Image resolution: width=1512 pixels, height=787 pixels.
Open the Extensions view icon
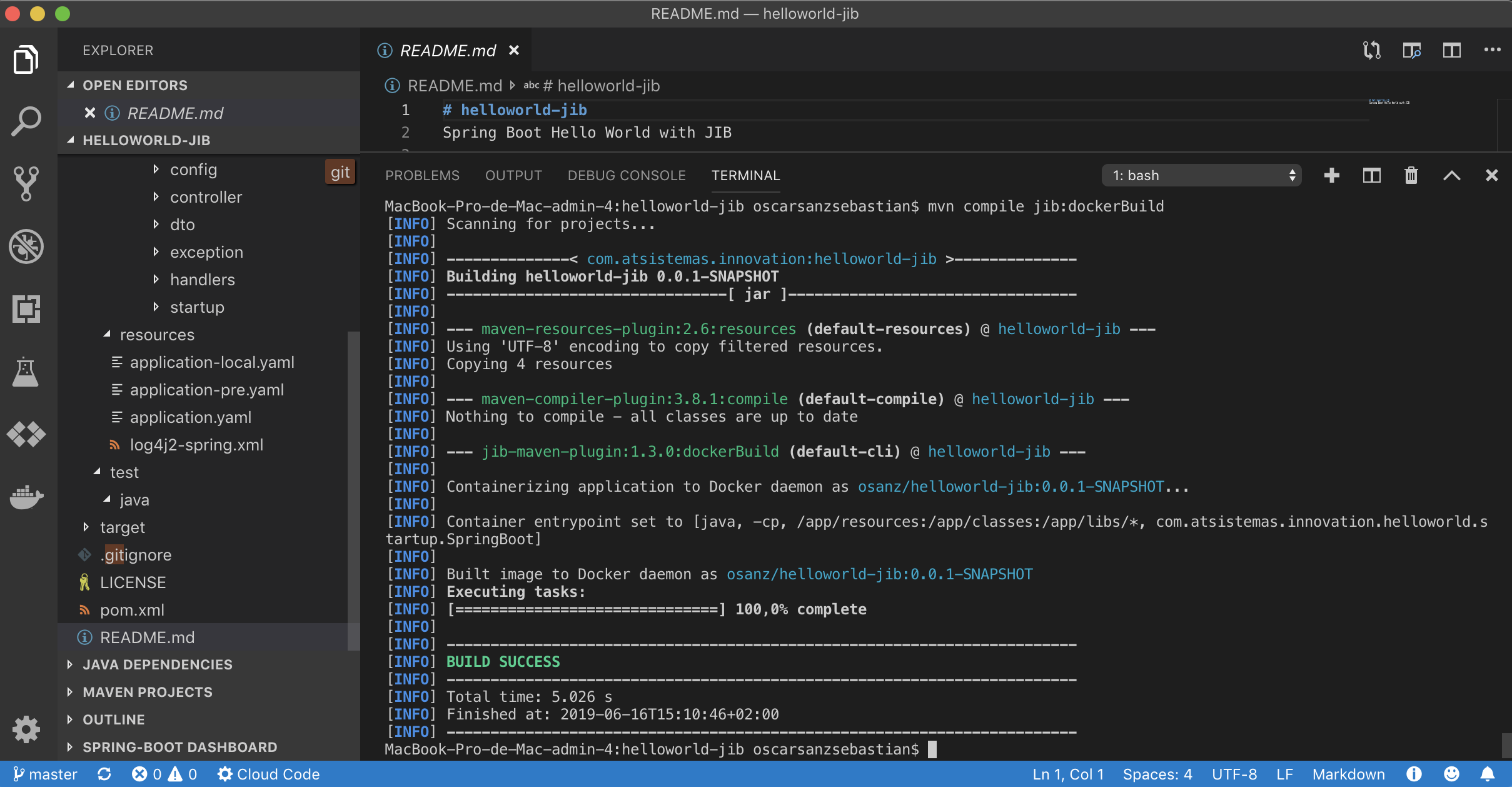point(26,308)
